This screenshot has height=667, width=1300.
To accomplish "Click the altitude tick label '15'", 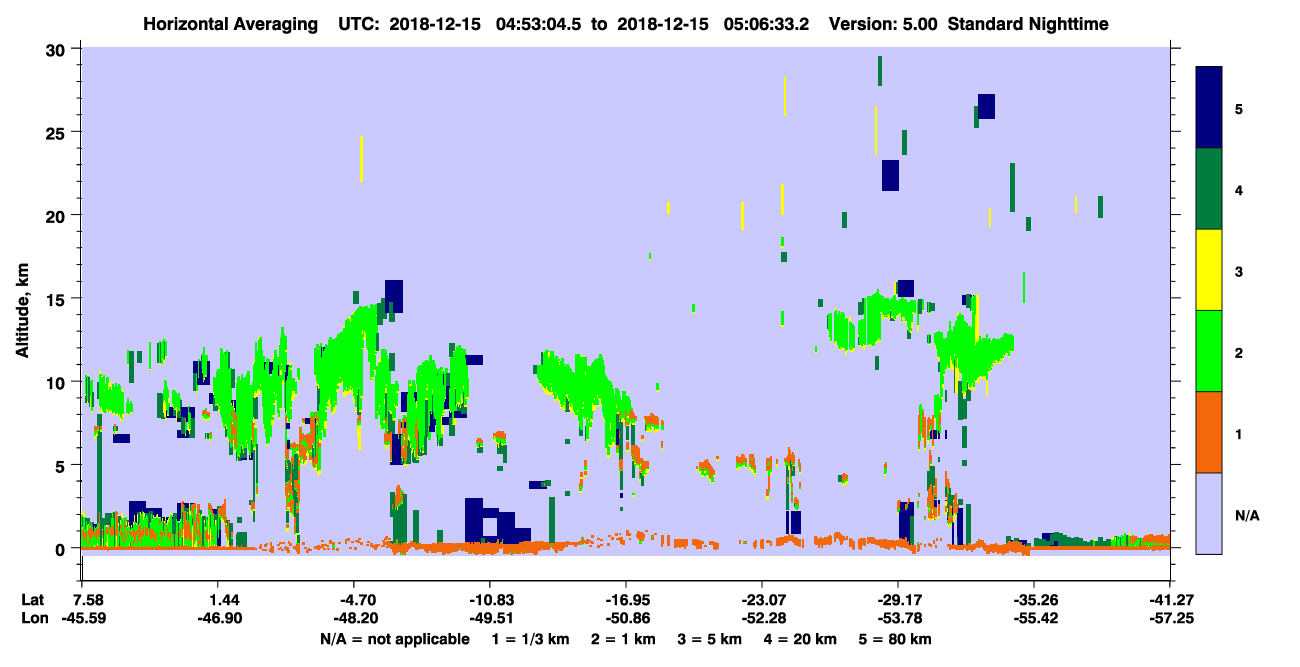I will [x=58, y=298].
